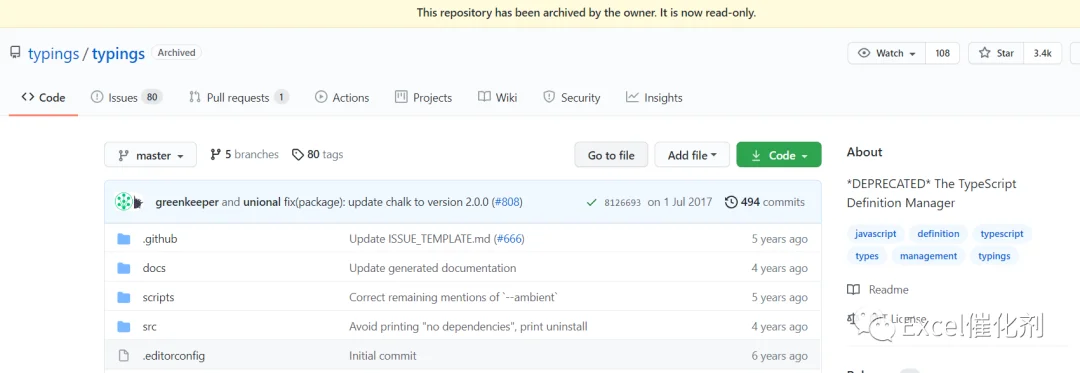Click the Go to file button
The height and width of the screenshot is (373, 1080).
pyautogui.click(x=611, y=155)
